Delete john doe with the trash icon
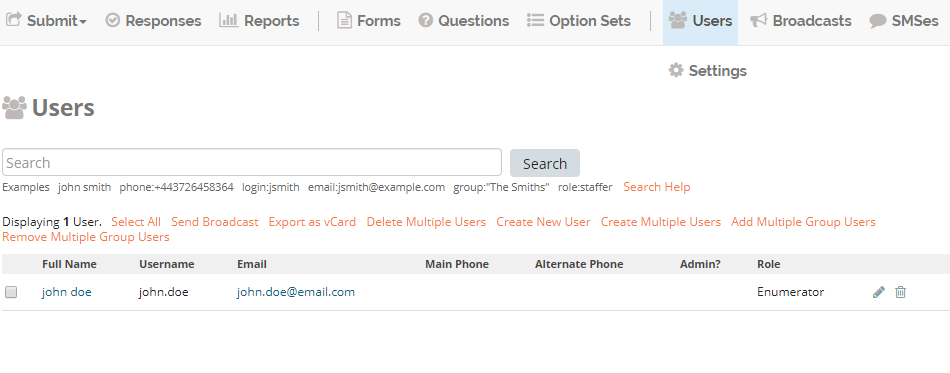Image resolution: width=950 pixels, height=373 pixels. pyautogui.click(x=901, y=292)
